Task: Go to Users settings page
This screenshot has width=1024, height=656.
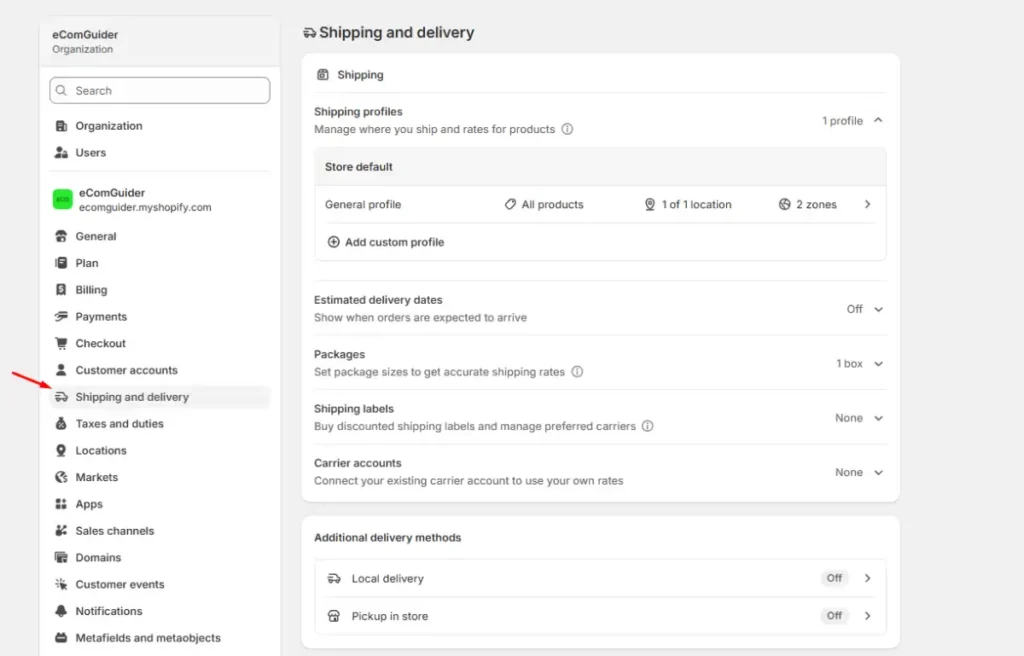Action: [x=159, y=152]
